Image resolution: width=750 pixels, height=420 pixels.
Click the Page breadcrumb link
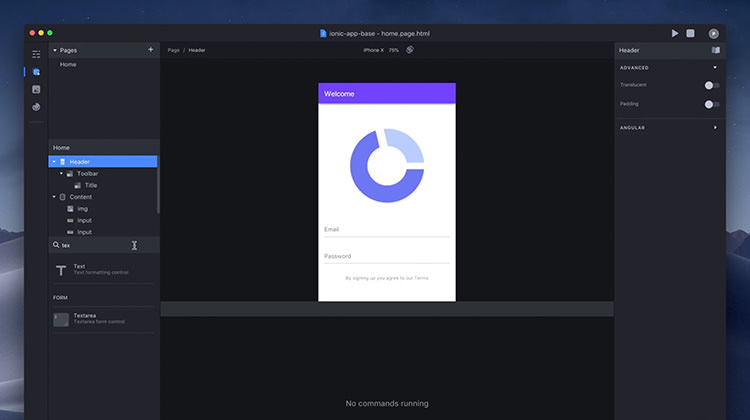coord(174,50)
